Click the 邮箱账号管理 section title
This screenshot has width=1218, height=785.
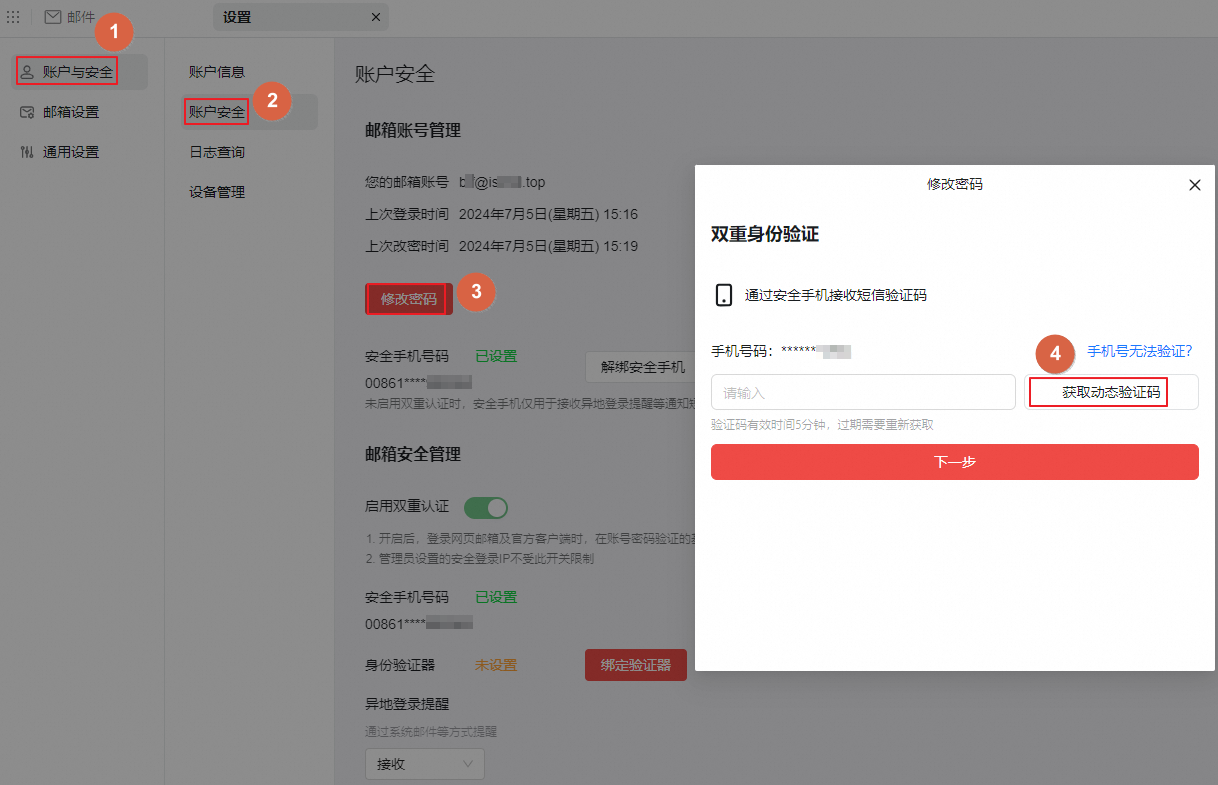point(413,131)
